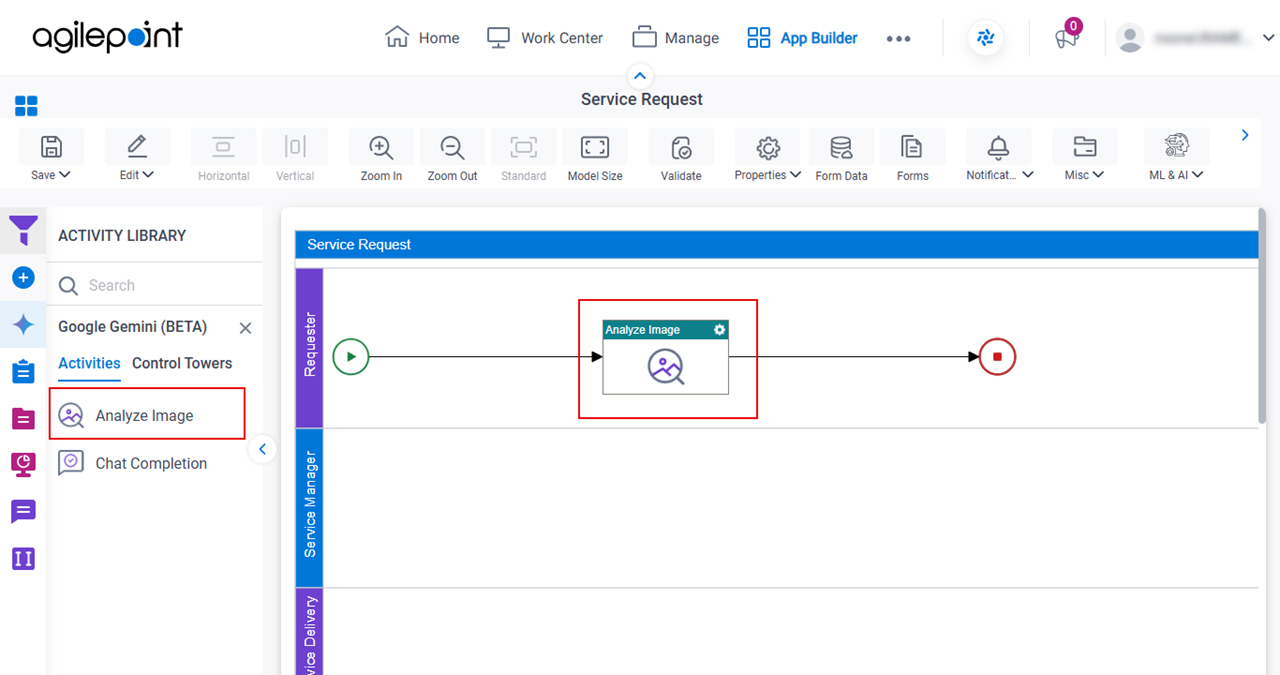Click the agilepoint logo

(108, 38)
